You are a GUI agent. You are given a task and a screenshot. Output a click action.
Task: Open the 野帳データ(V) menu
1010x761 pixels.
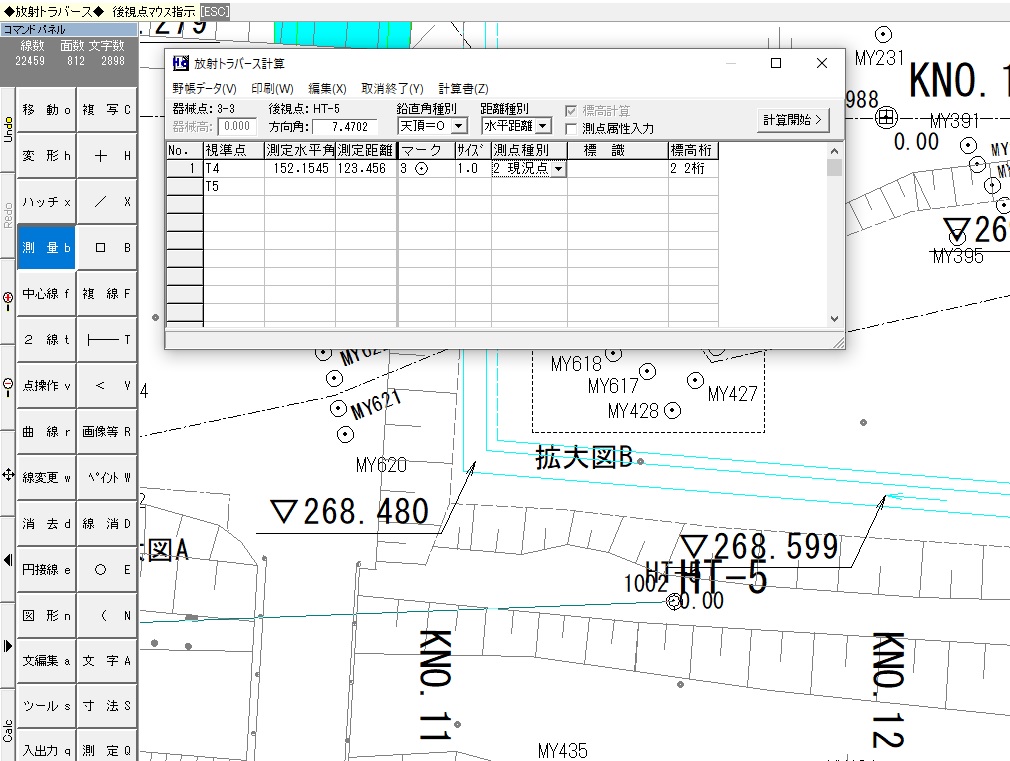[x=204, y=89]
